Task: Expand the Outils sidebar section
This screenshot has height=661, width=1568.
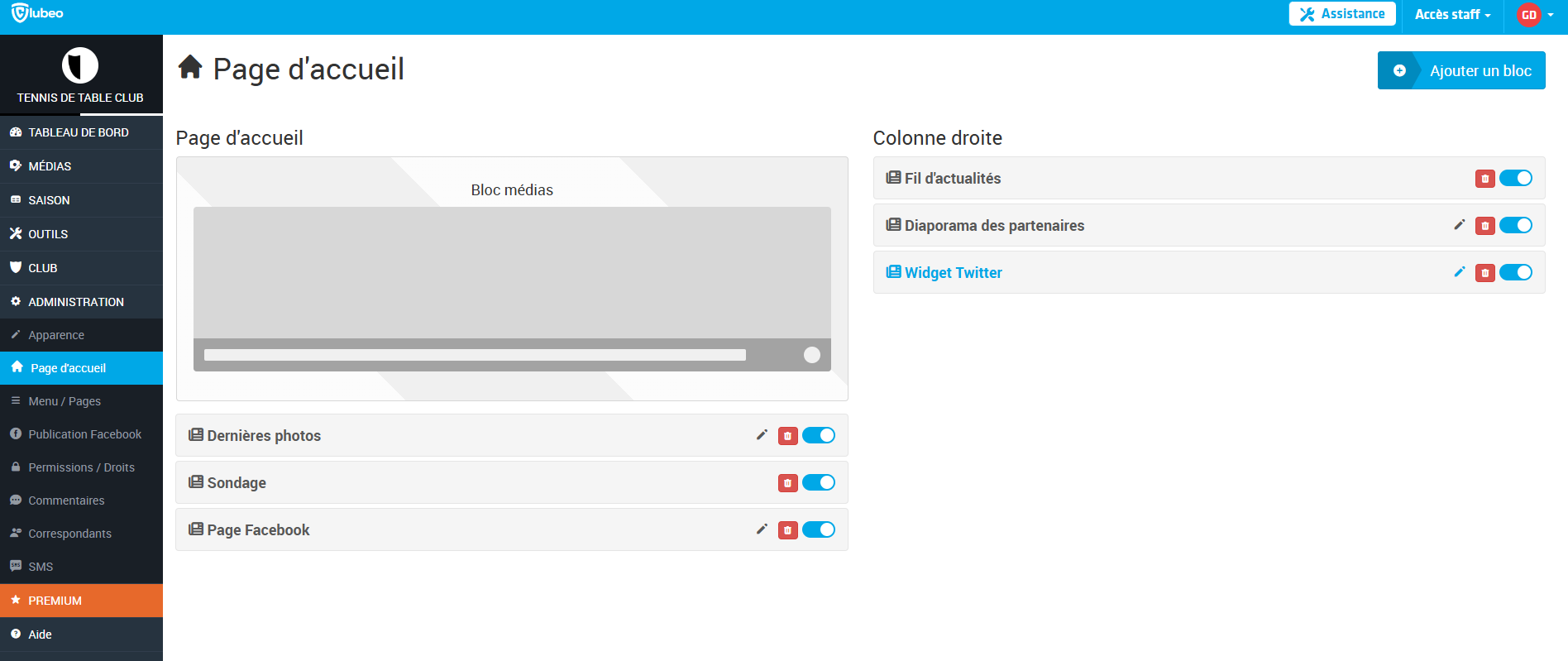Action: (x=81, y=234)
